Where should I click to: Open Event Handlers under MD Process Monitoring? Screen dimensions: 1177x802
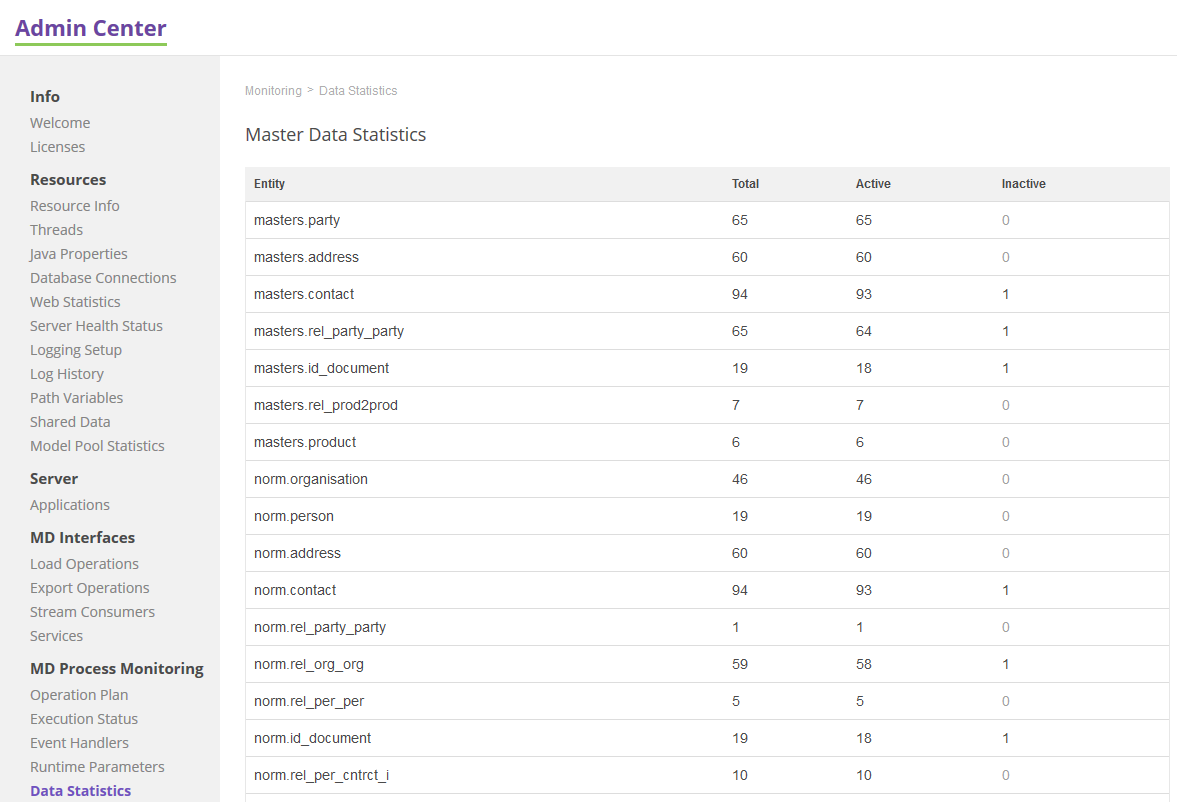(x=79, y=742)
